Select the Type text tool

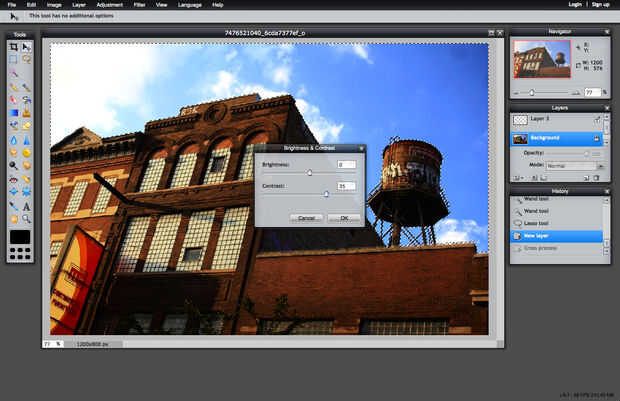coord(26,206)
